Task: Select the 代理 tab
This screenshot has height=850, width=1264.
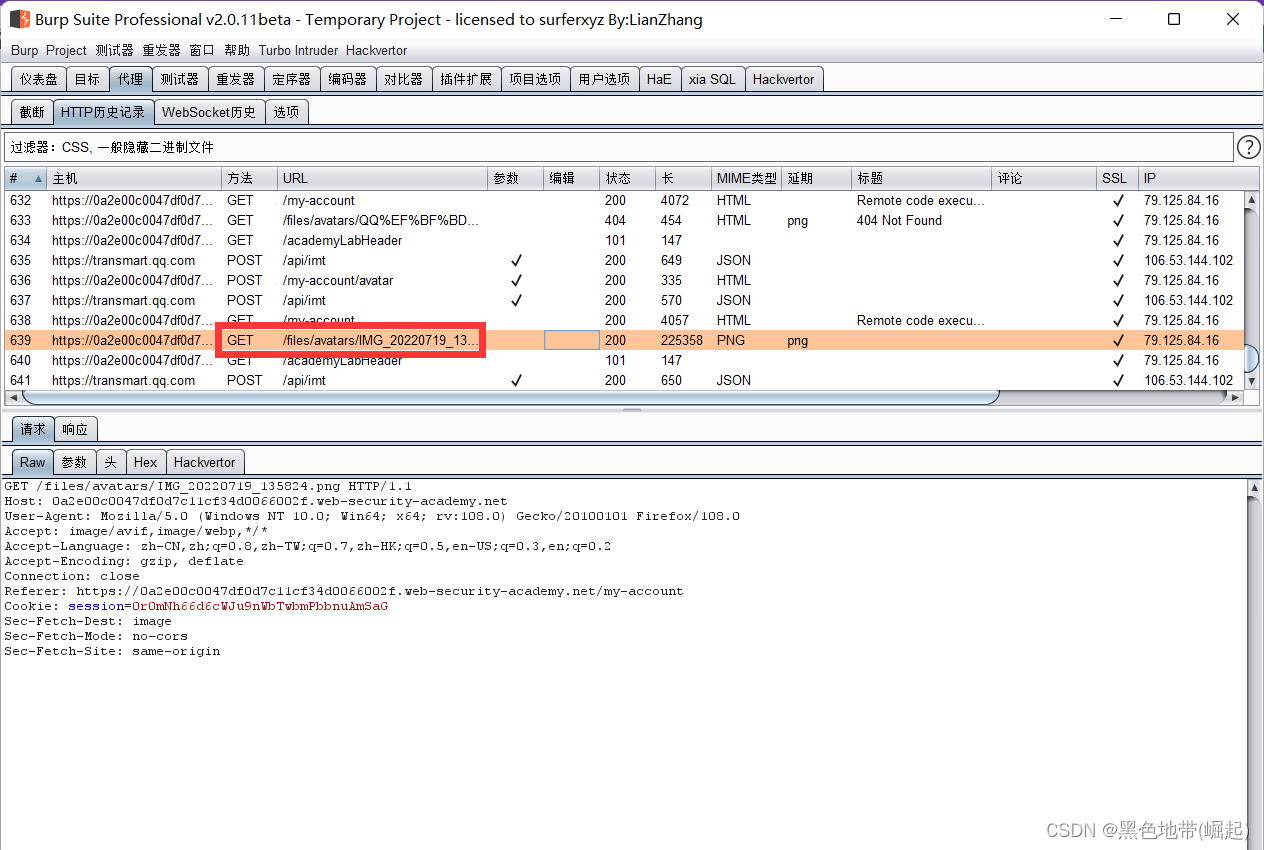Action: (x=130, y=79)
